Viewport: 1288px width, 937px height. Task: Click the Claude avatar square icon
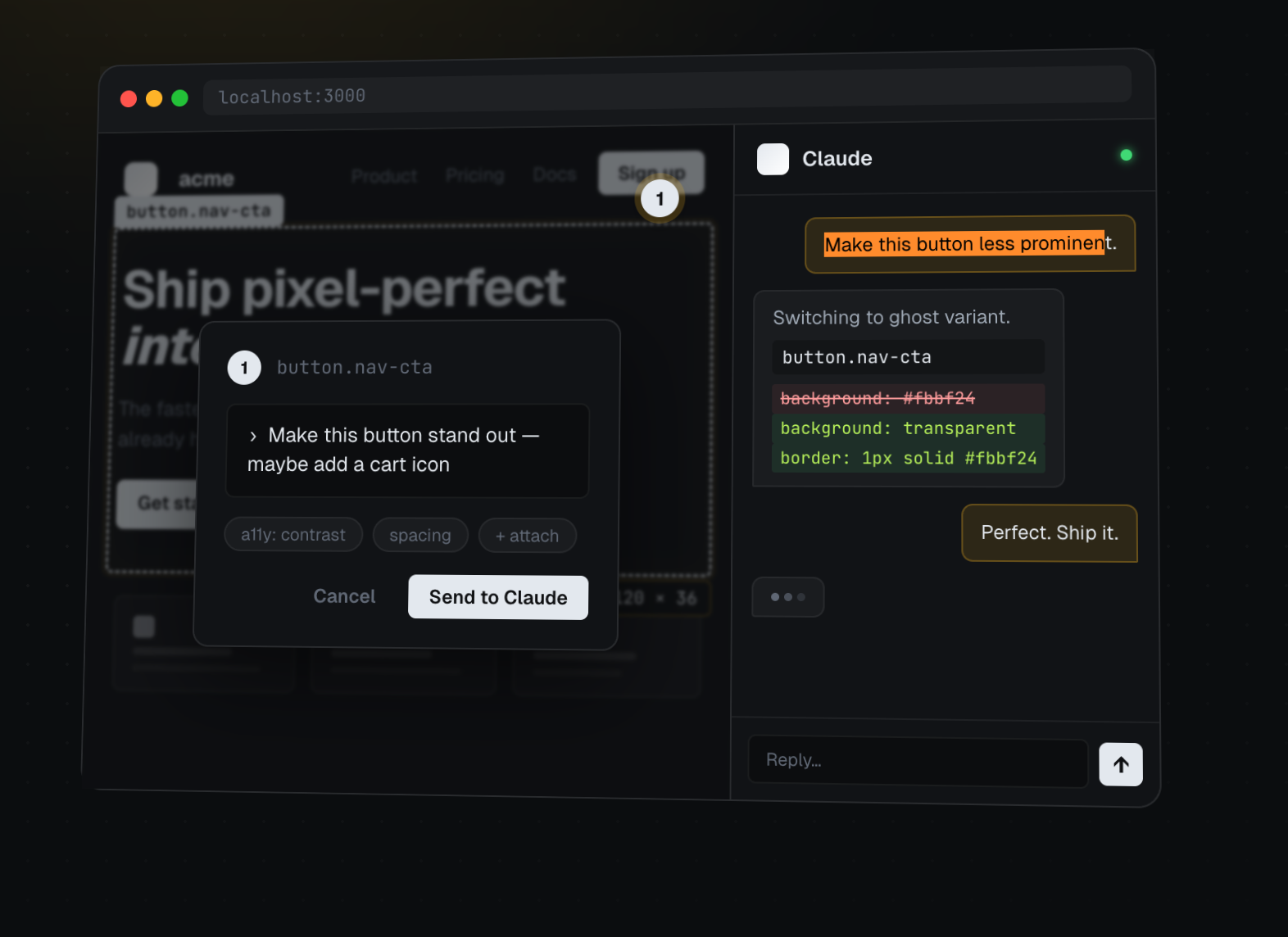coord(773,159)
